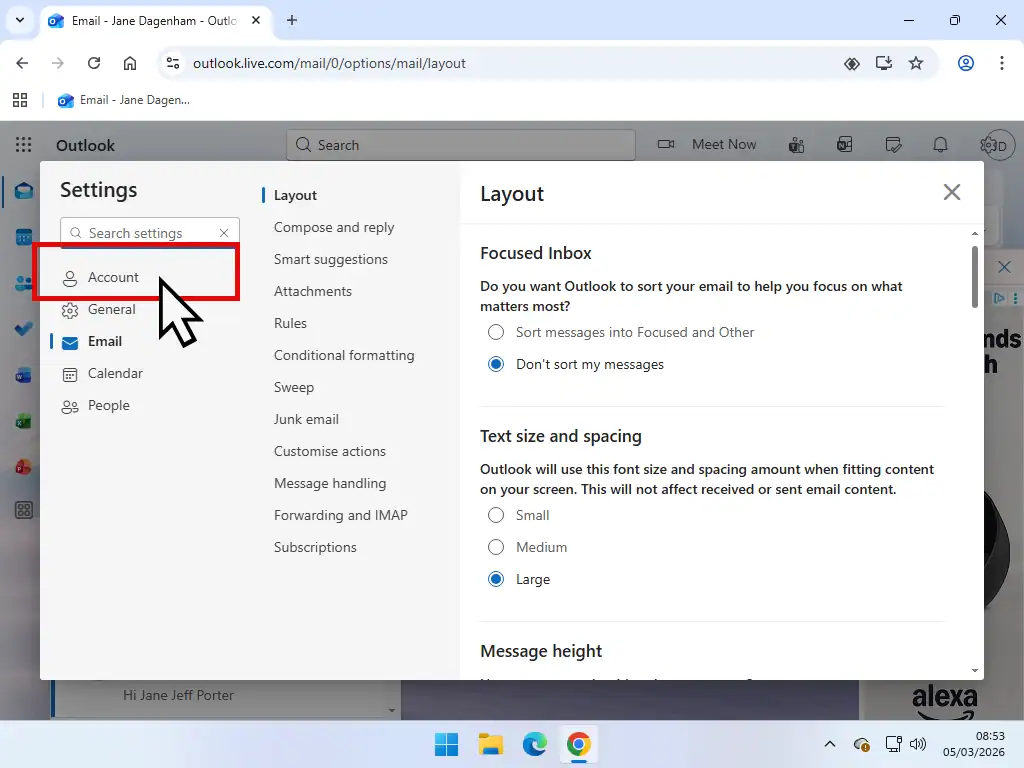Launch Excel from the left sidebar
The height and width of the screenshot is (768, 1024).
click(x=22, y=420)
